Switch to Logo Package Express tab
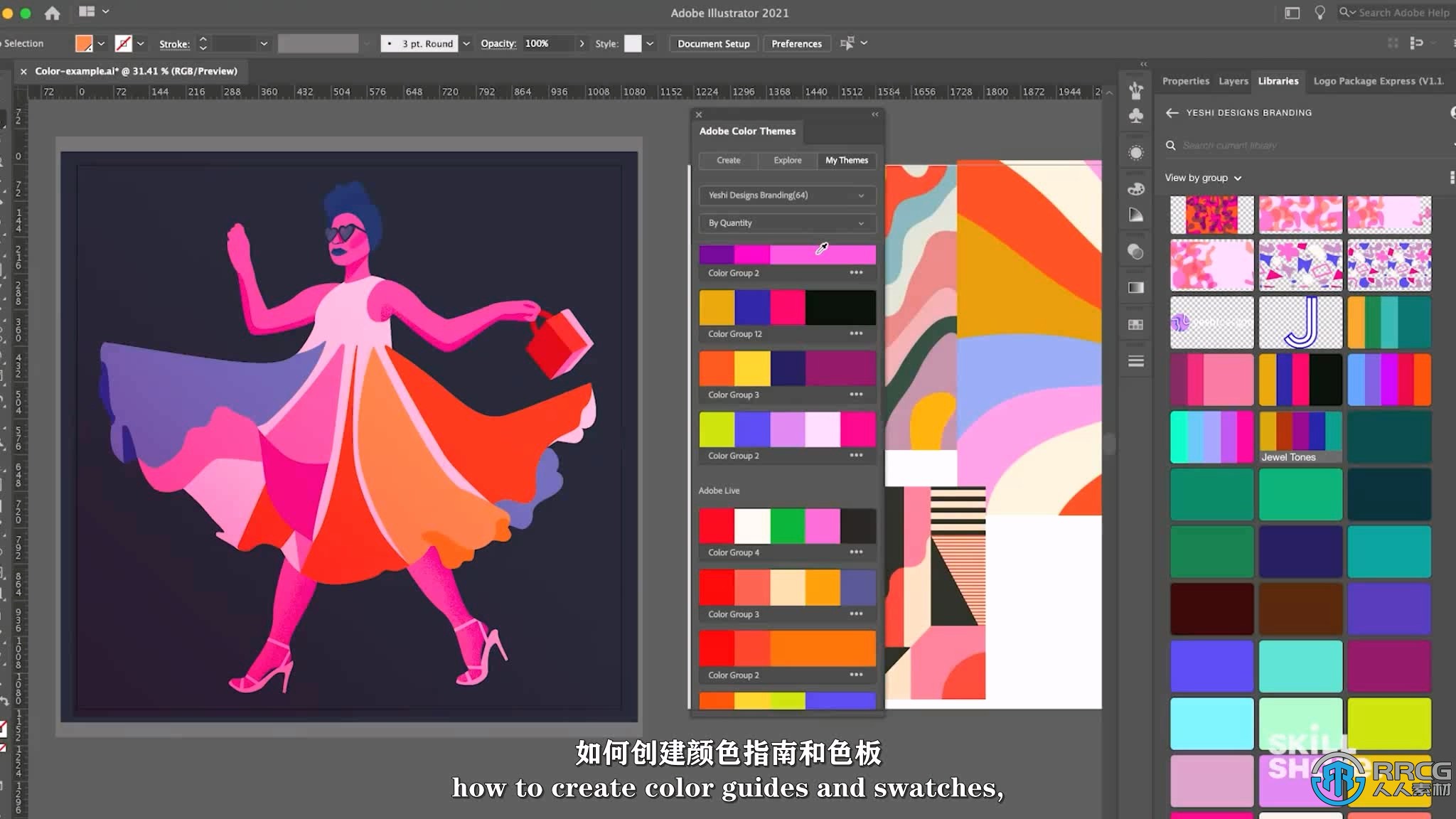 pyautogui.click(x=1378, y=81)
